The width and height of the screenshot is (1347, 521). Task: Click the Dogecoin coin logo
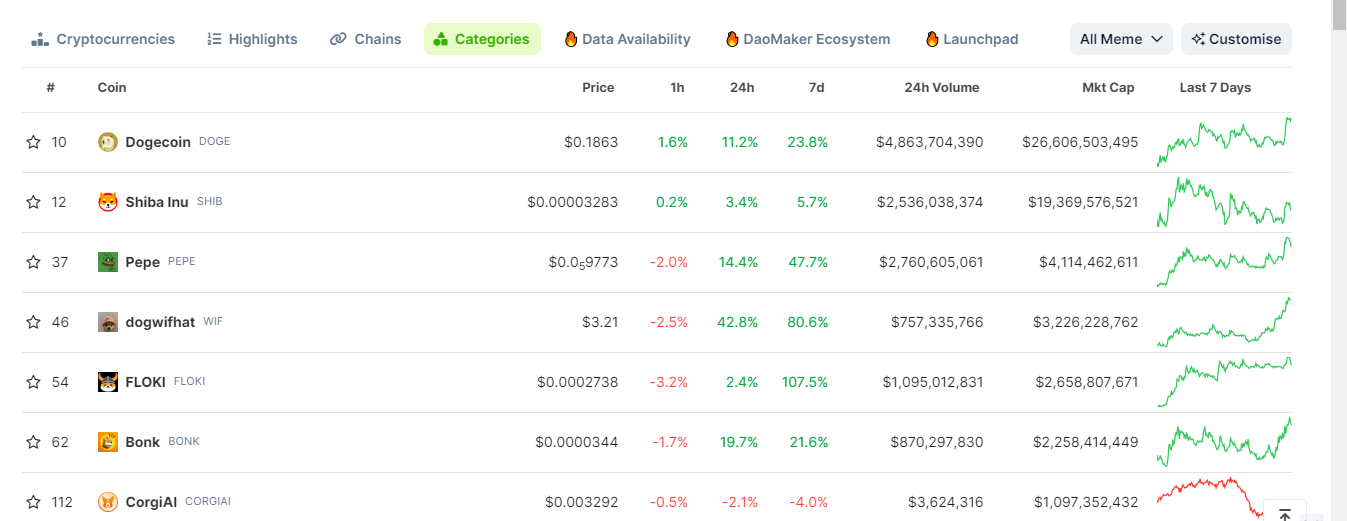point(108,142)
